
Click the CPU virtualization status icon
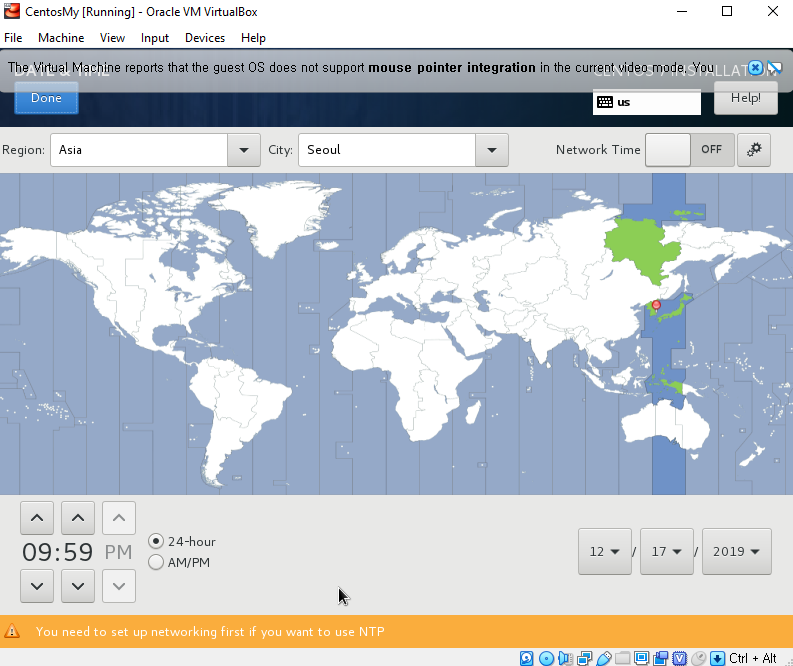tap(680, 658)
